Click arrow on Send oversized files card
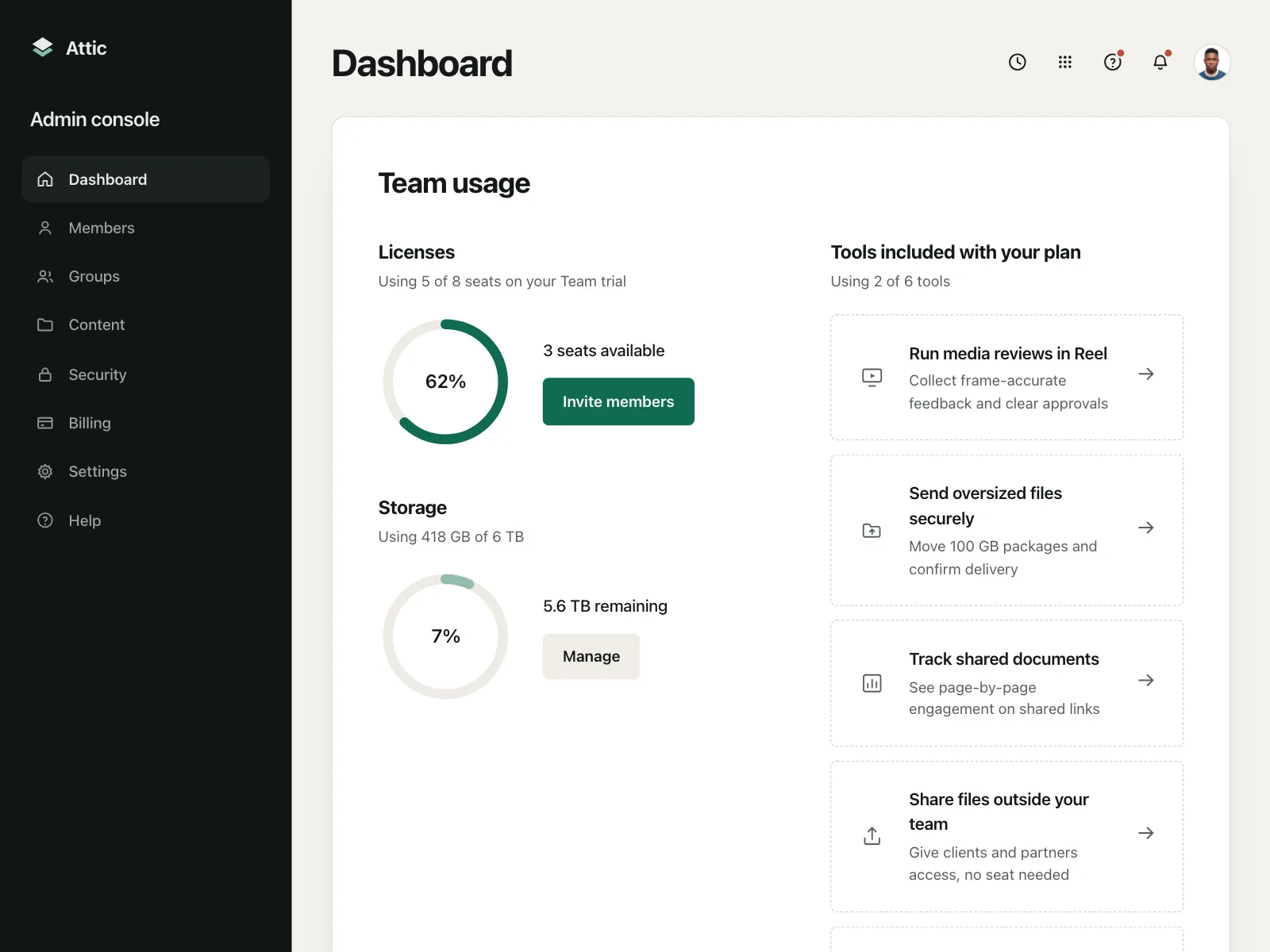The width and height of the screenshot is (1270, 952). [1145, 528]
